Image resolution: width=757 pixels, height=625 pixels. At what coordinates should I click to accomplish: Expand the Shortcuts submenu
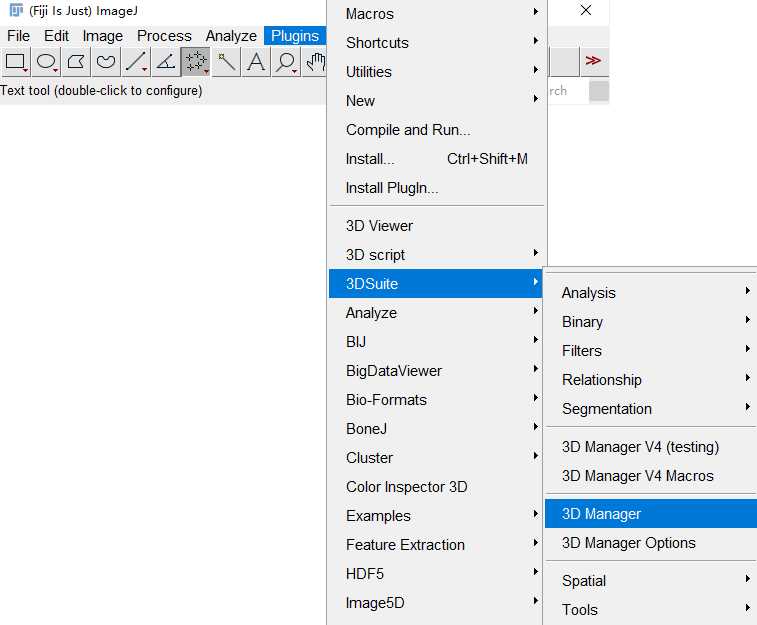436,42
